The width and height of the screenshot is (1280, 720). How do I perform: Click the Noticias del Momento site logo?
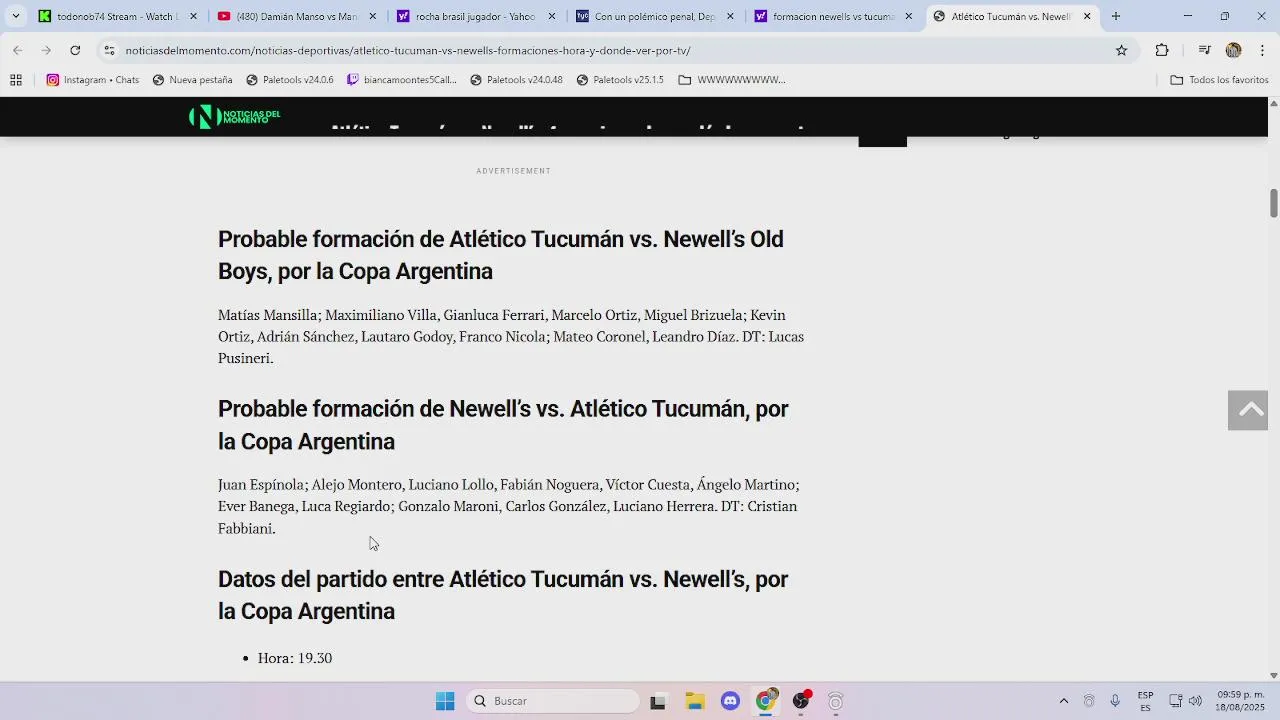point(235,117)
